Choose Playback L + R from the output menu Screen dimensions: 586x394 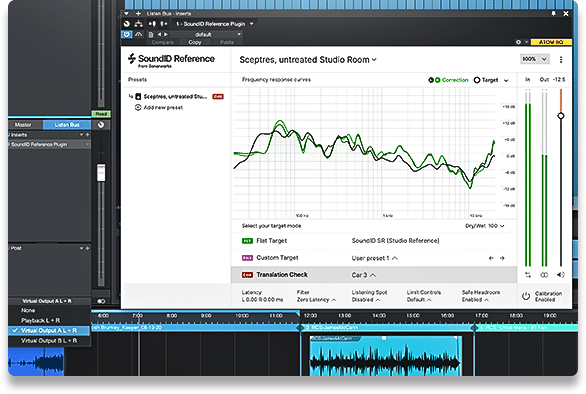coord(49,320)
